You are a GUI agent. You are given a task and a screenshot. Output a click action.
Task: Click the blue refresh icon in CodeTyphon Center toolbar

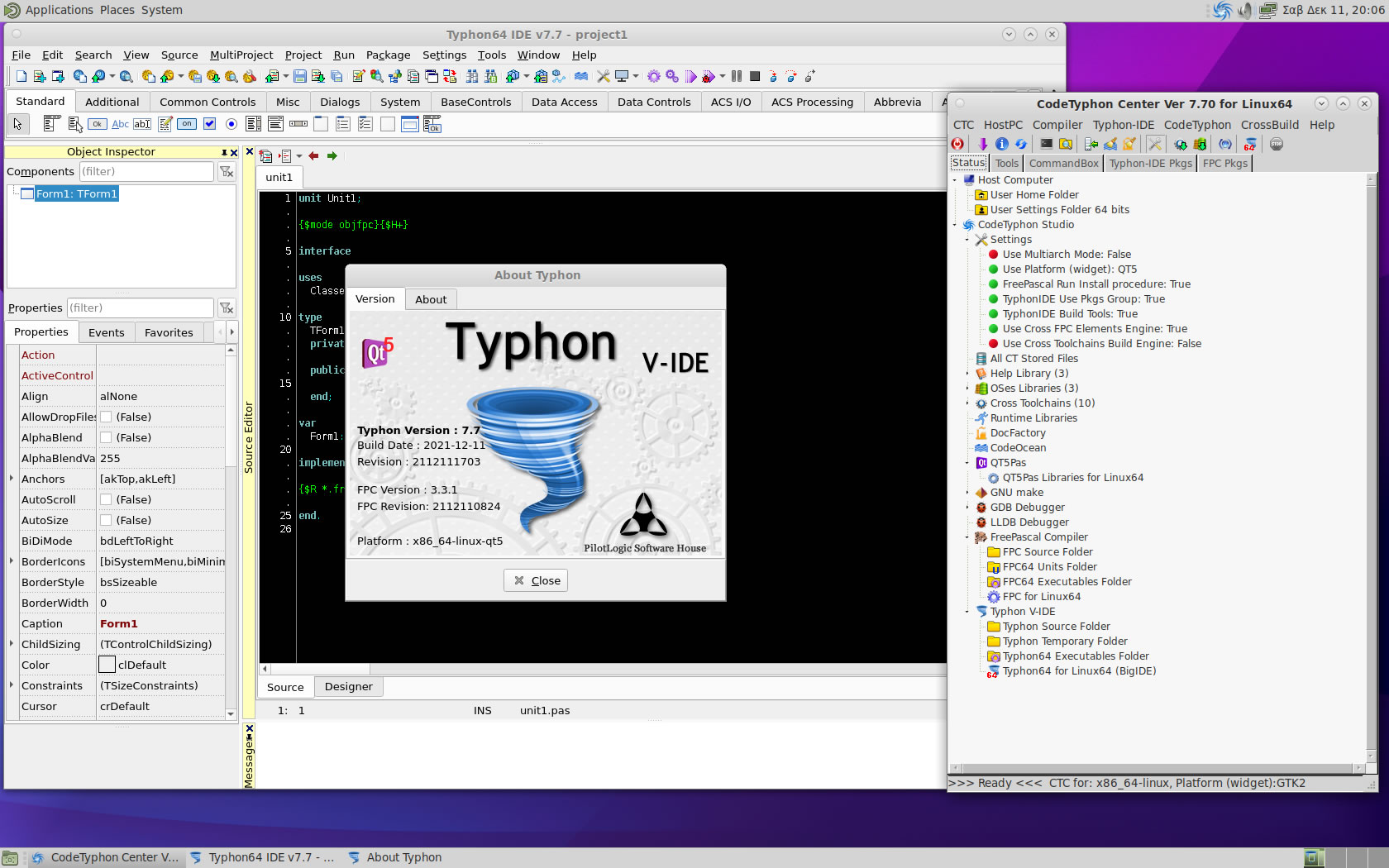tap(1021, 144)
